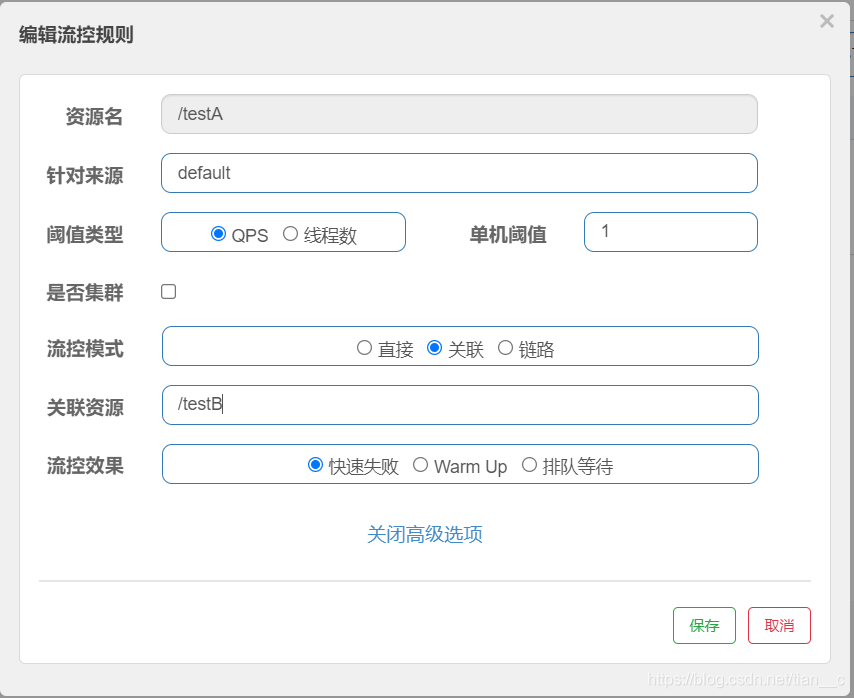Click the 资源名 field showing /testA
This screenshot has width=854, height=698.
(x=459, y=114)
